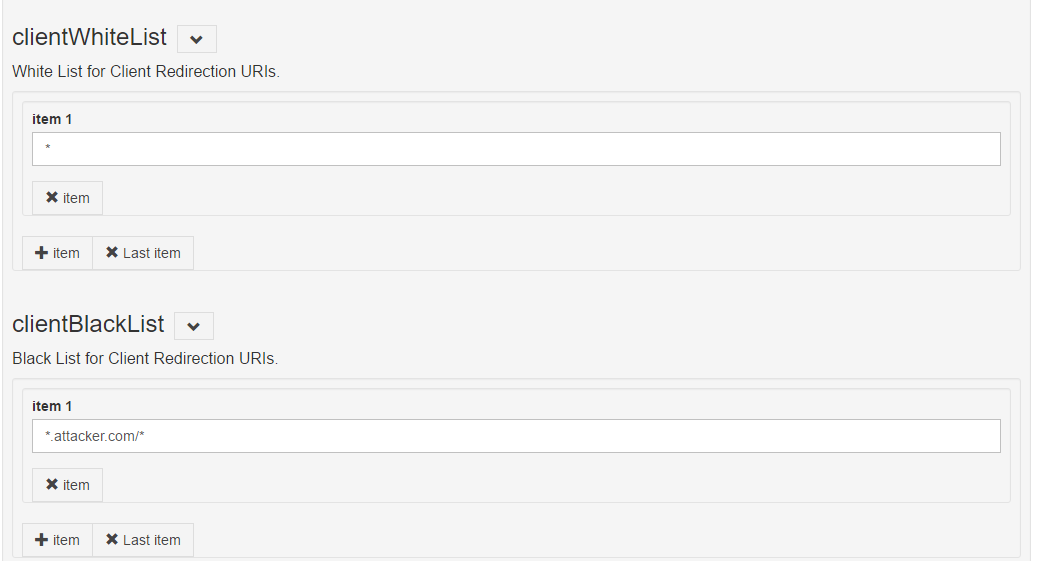Click the plus icon under the blacklist
Viewport: 1061px width, 561px height.
click(41, 540)
